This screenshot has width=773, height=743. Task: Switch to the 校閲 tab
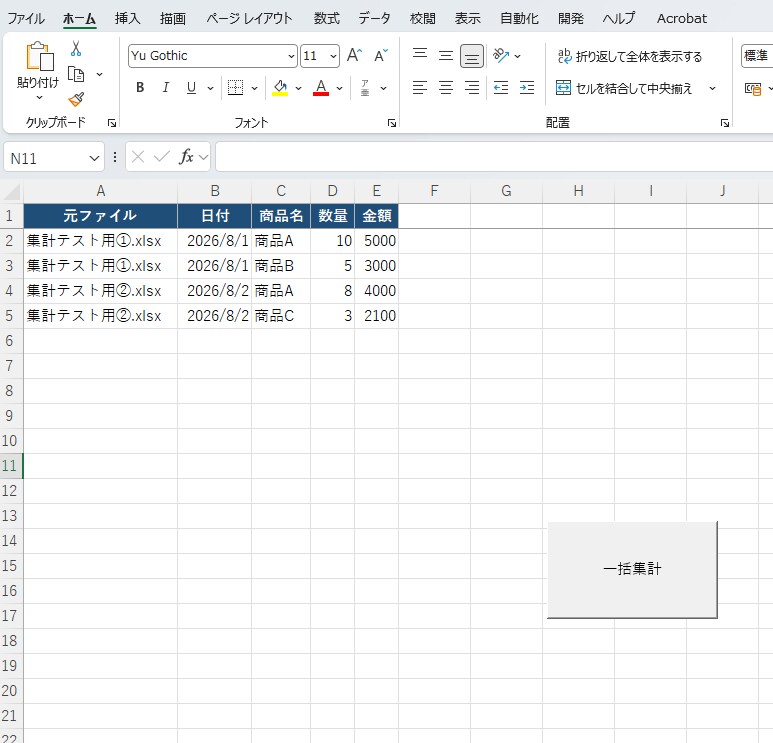tap(423, 19)
